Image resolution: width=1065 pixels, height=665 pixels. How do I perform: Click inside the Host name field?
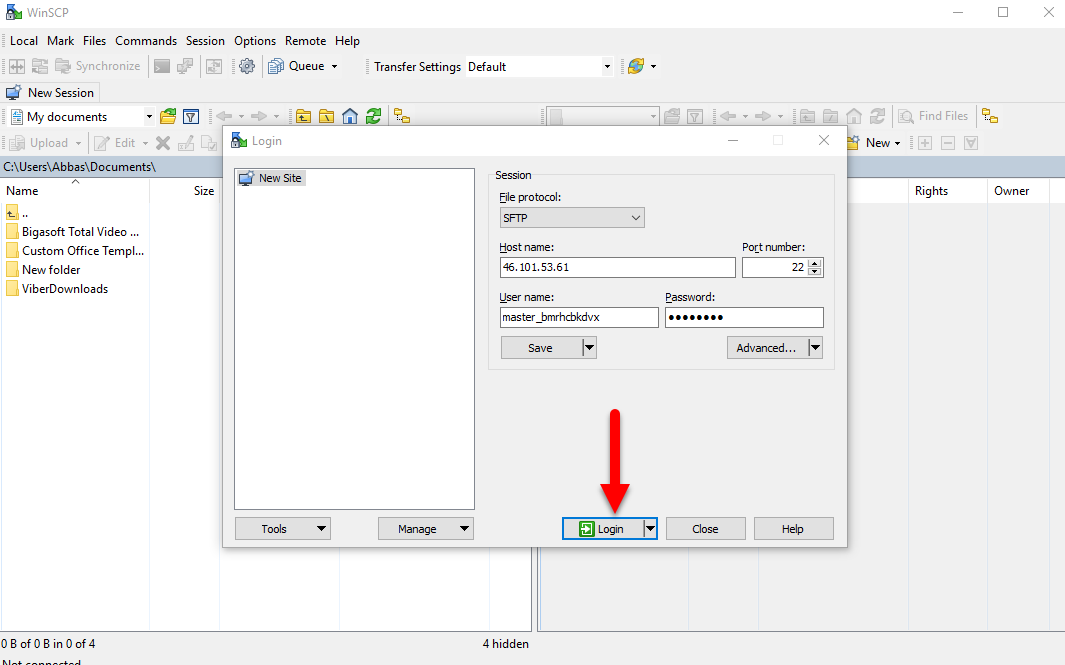coord(617,267)
